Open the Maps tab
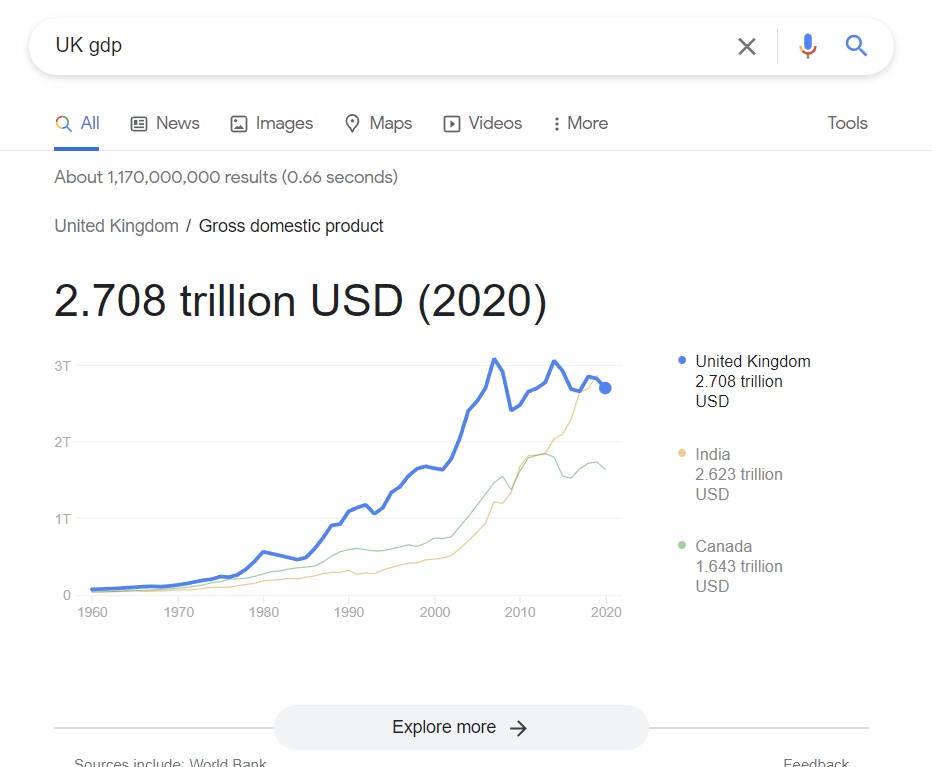This screenshot has width=932, height=767. [379, 123]
